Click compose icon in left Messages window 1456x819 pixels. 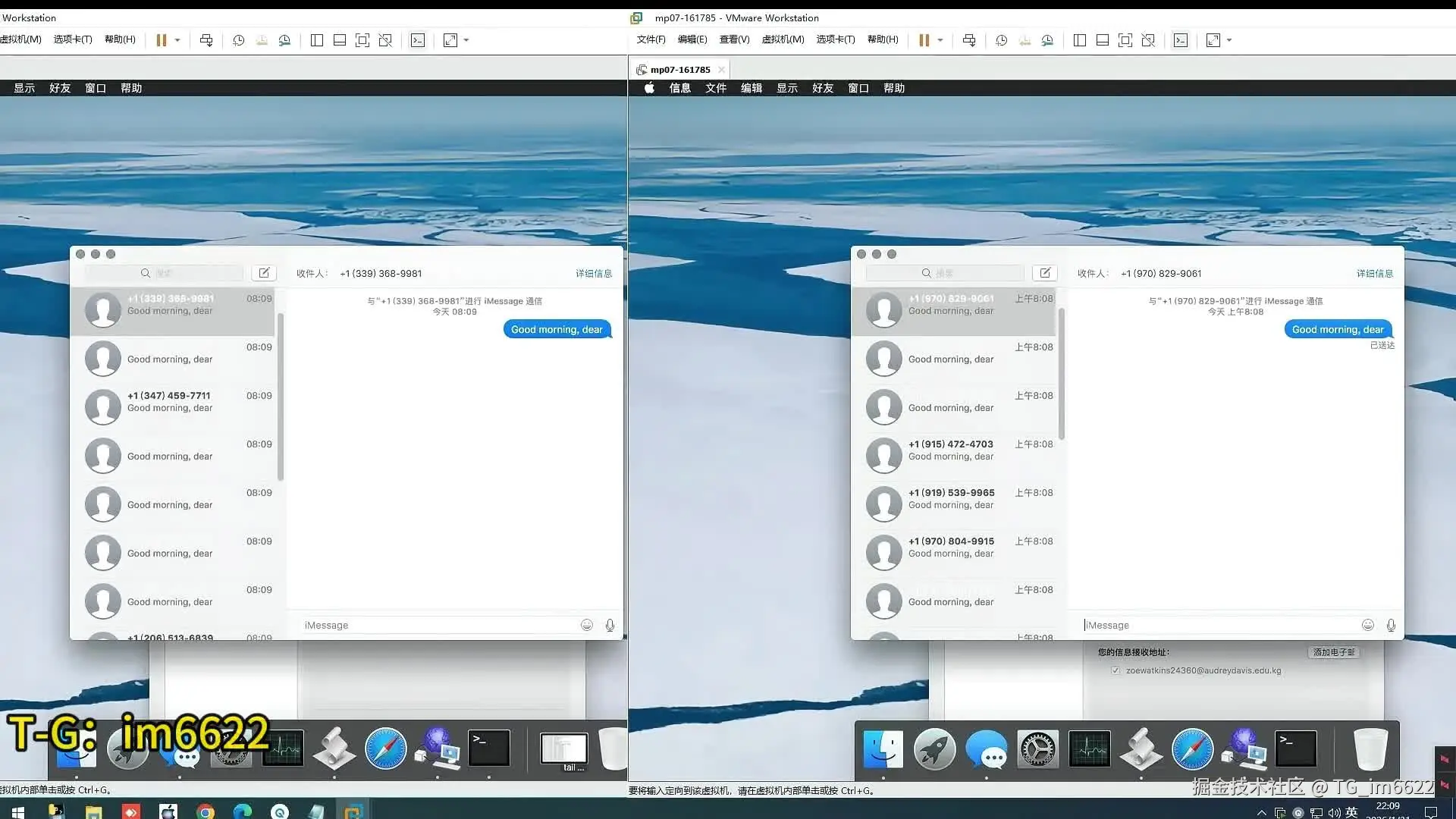tap(263, 273)
